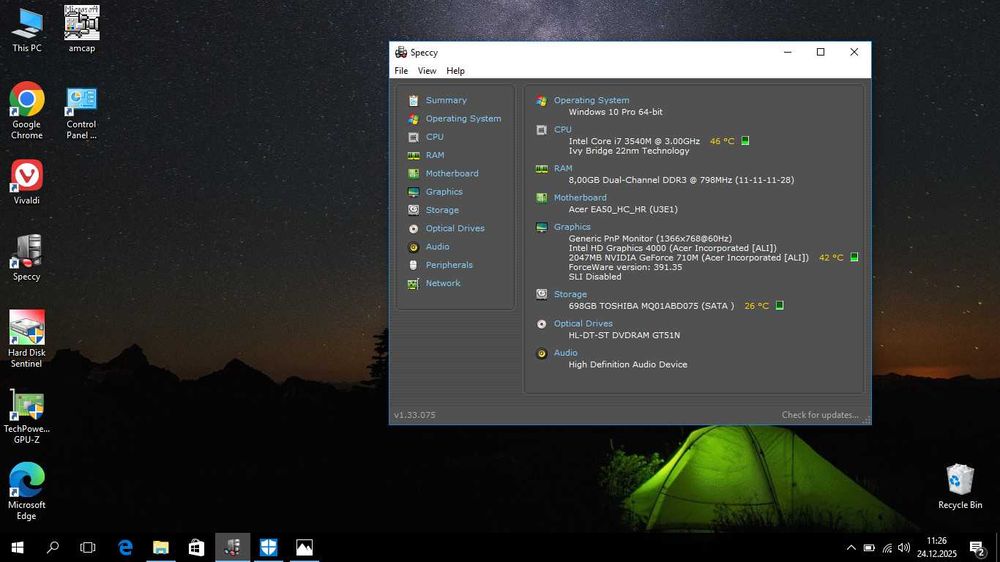Click the green GPU temperature indicator
Viewport: 1000px width, 562px height.
pyautogui.click(x=854, y=257)
